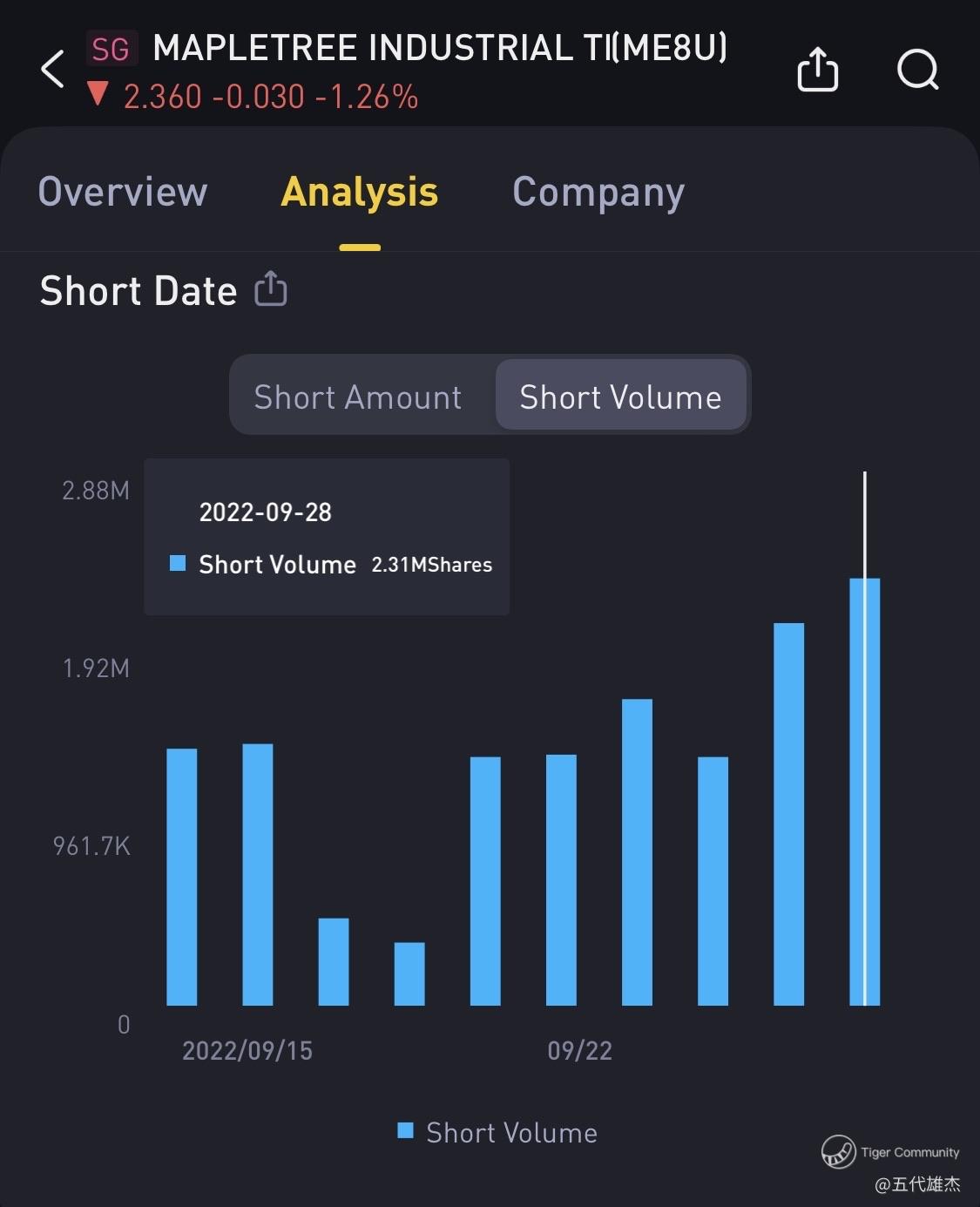Viewport: 980px width, 1207px height.
Task: Toggle the Short Volume legend square
Action: pyautogui.click(x=405, y=1131)
